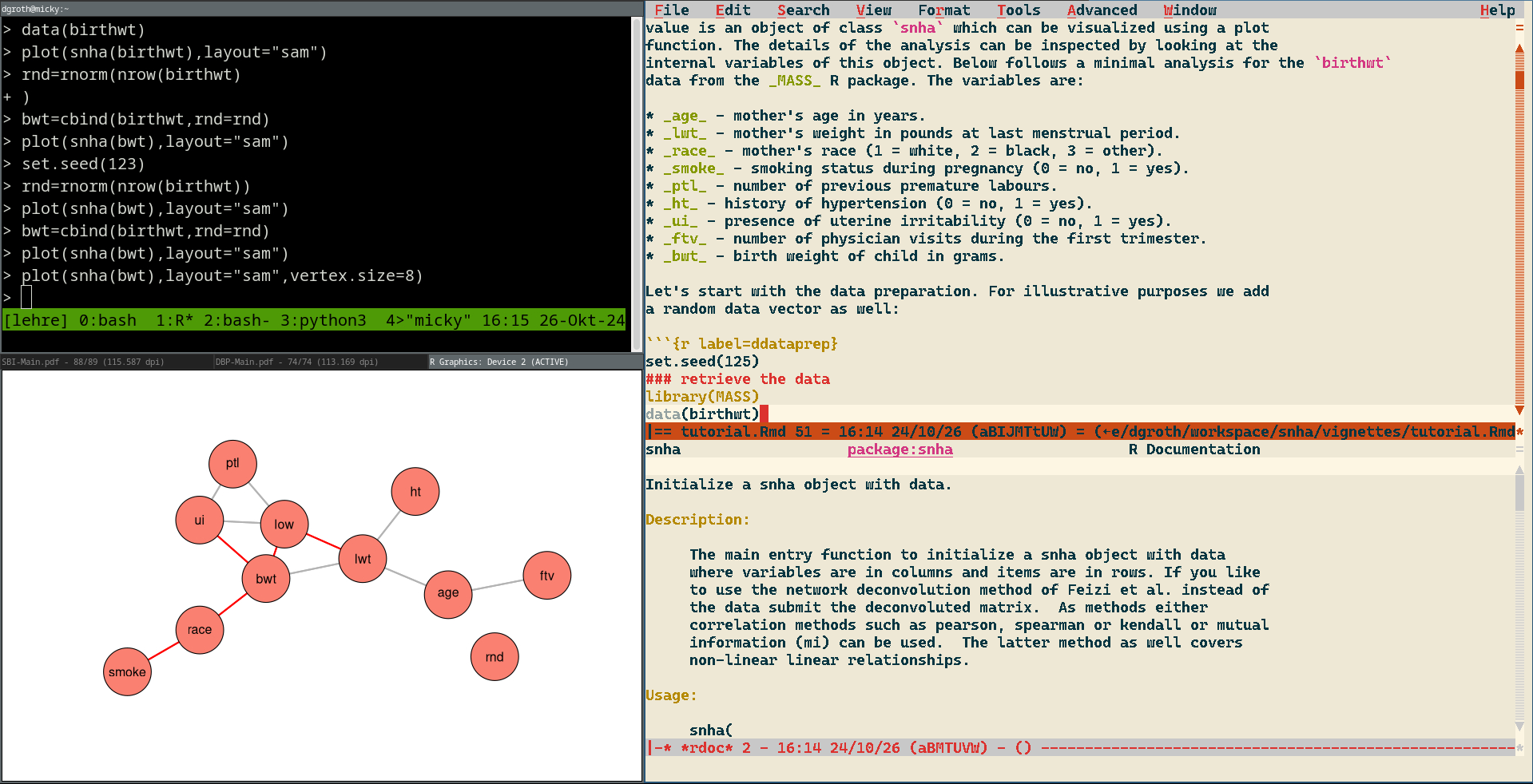Open the Tools menu

(x=1019, y=10)
